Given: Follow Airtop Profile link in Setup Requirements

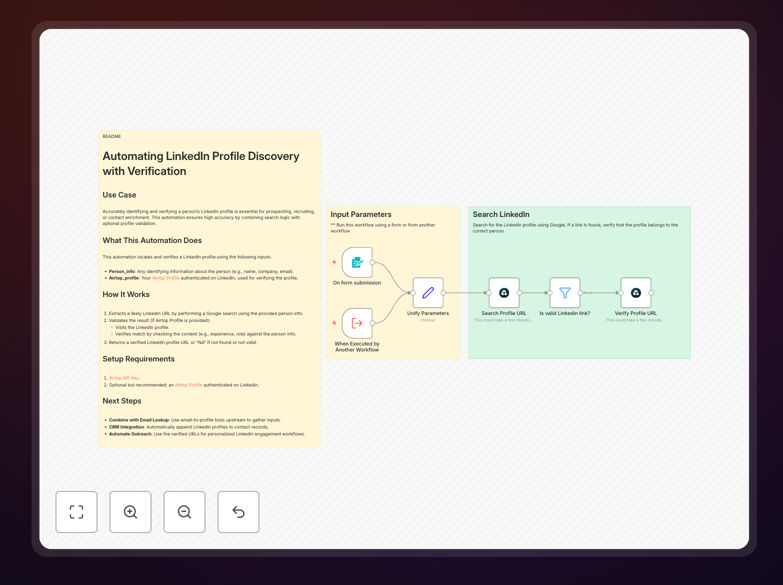Looking at the screenshot, I should [189, 385].
